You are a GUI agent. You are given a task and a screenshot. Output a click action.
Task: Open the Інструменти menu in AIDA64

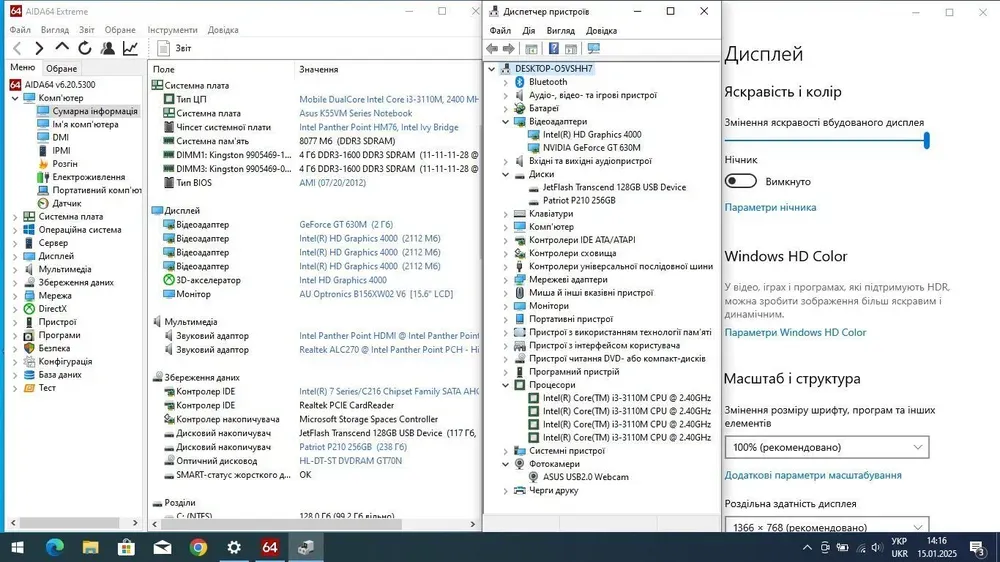point(172,30)
